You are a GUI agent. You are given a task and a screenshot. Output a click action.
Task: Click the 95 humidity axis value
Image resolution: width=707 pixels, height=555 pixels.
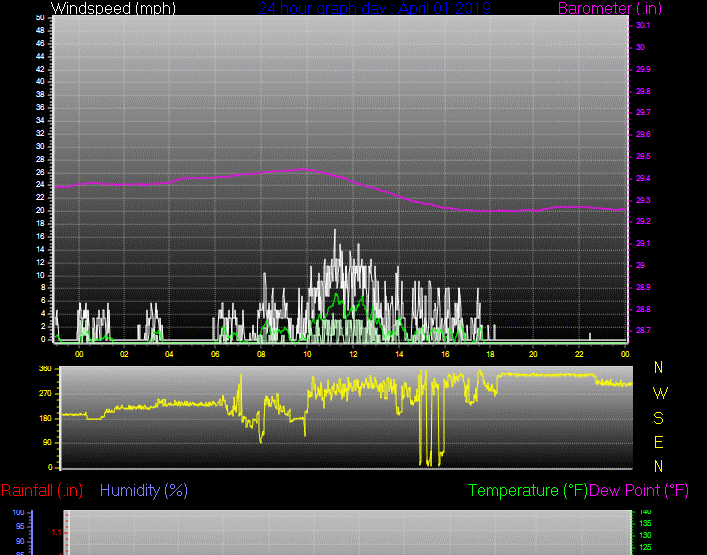20,527
